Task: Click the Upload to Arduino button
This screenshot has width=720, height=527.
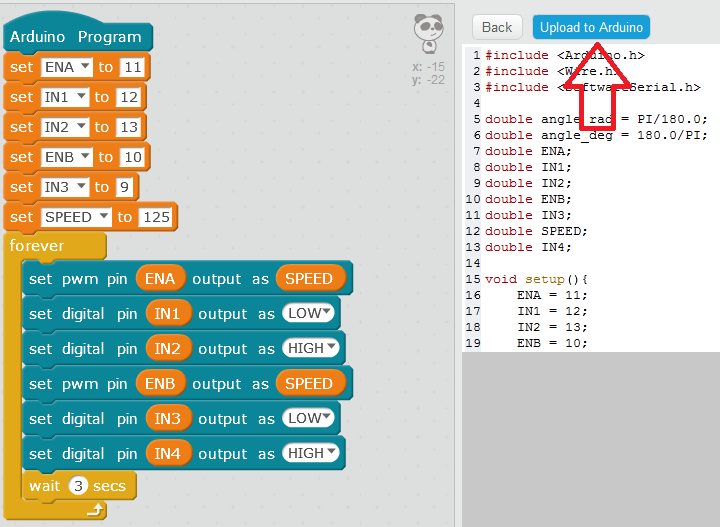Action: 591,27
